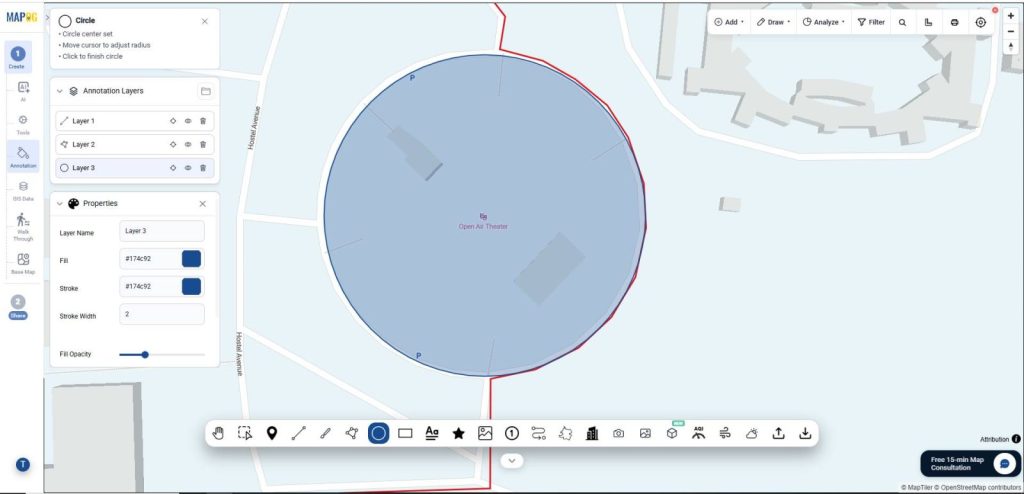Show the wind layer tool

(x=725, y=433)
